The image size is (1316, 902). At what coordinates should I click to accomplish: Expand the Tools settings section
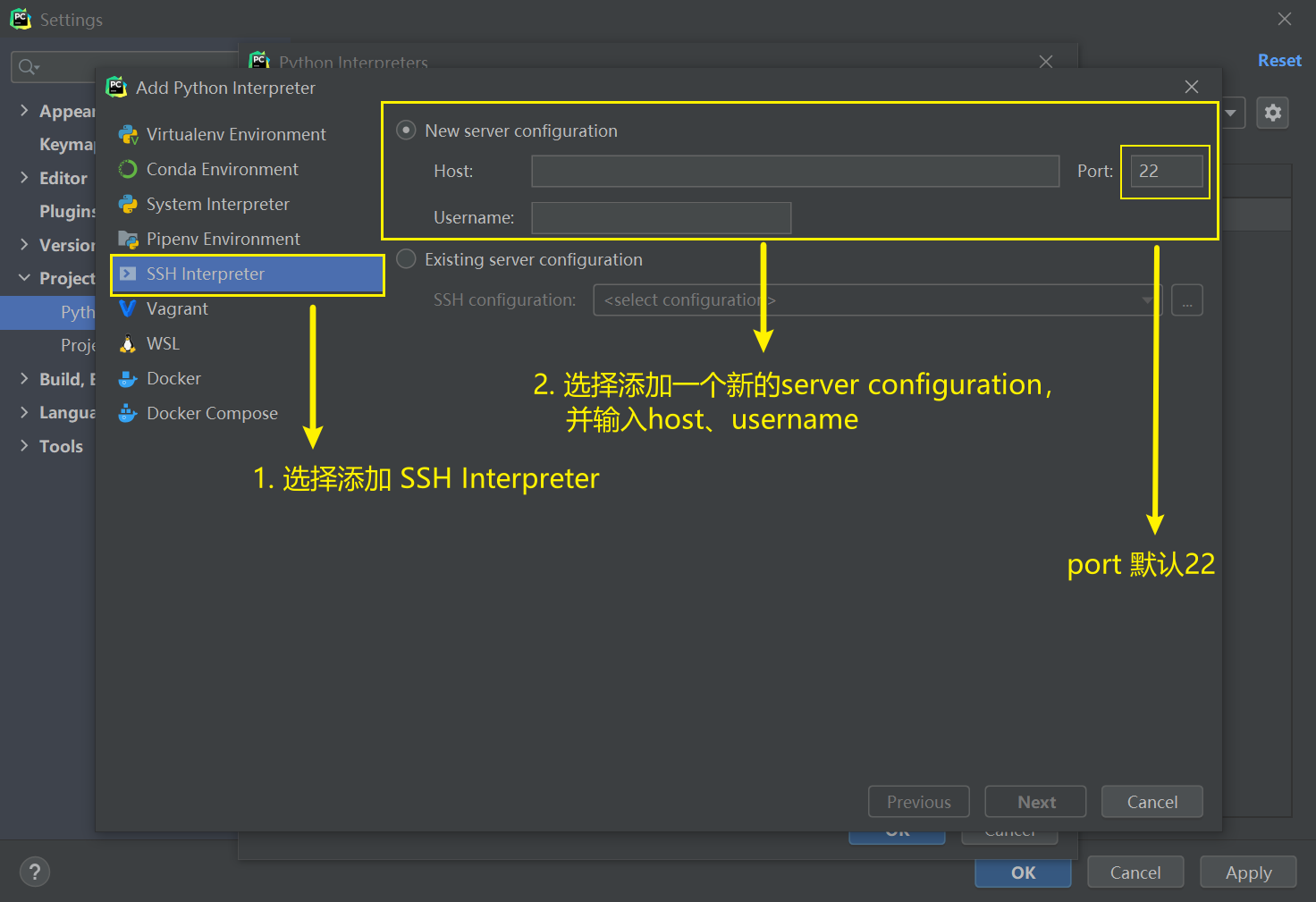pos(24,446)
